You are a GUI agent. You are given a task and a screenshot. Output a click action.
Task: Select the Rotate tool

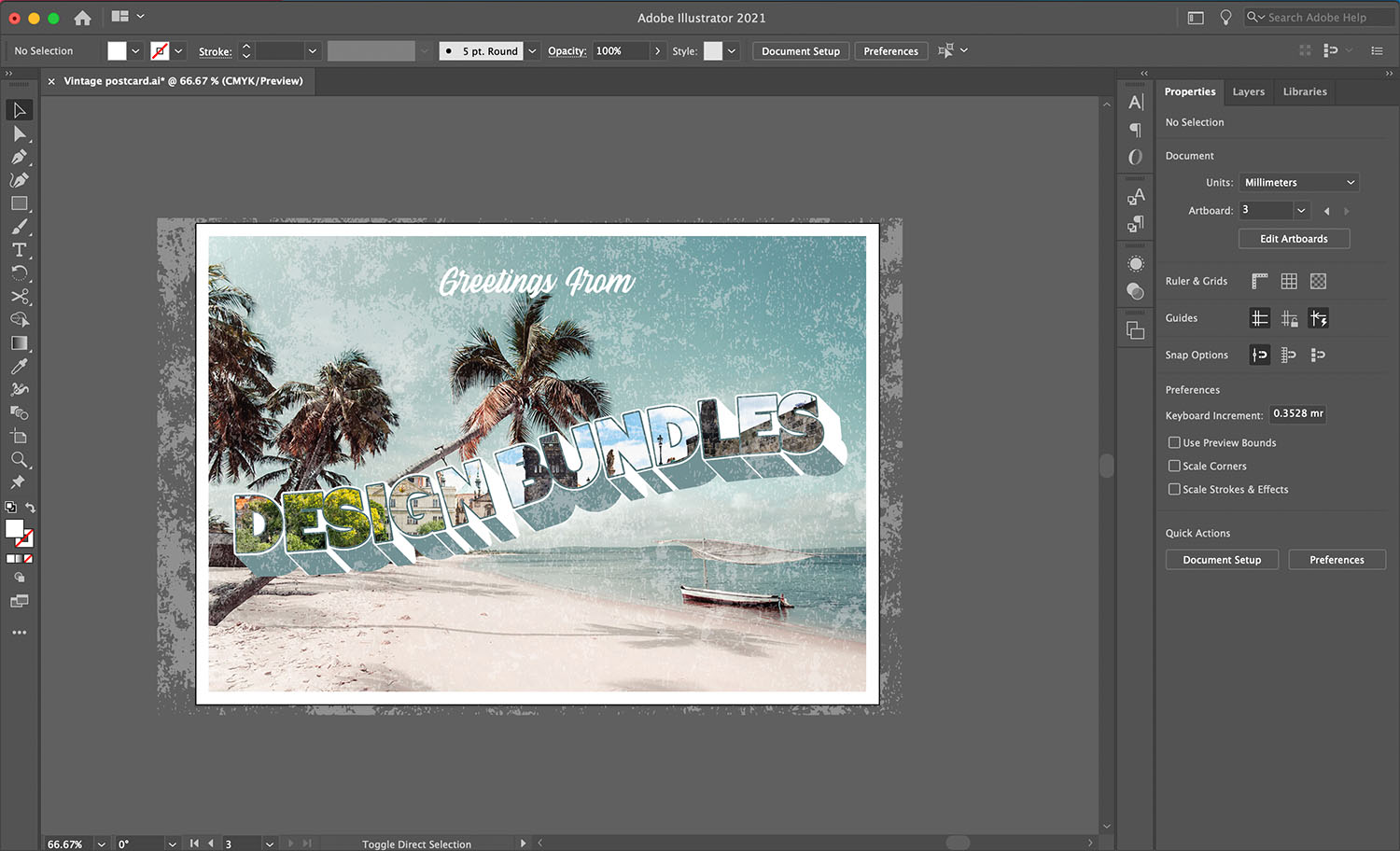19,273
